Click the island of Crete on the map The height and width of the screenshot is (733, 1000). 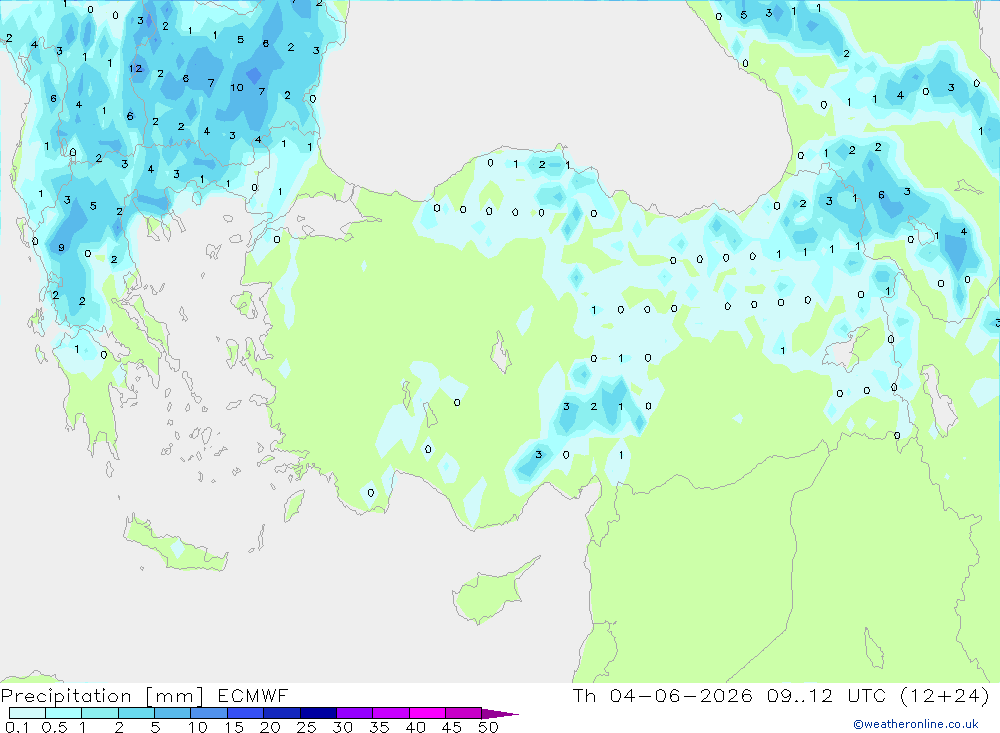pyautogui.click(x=175, y=545)
